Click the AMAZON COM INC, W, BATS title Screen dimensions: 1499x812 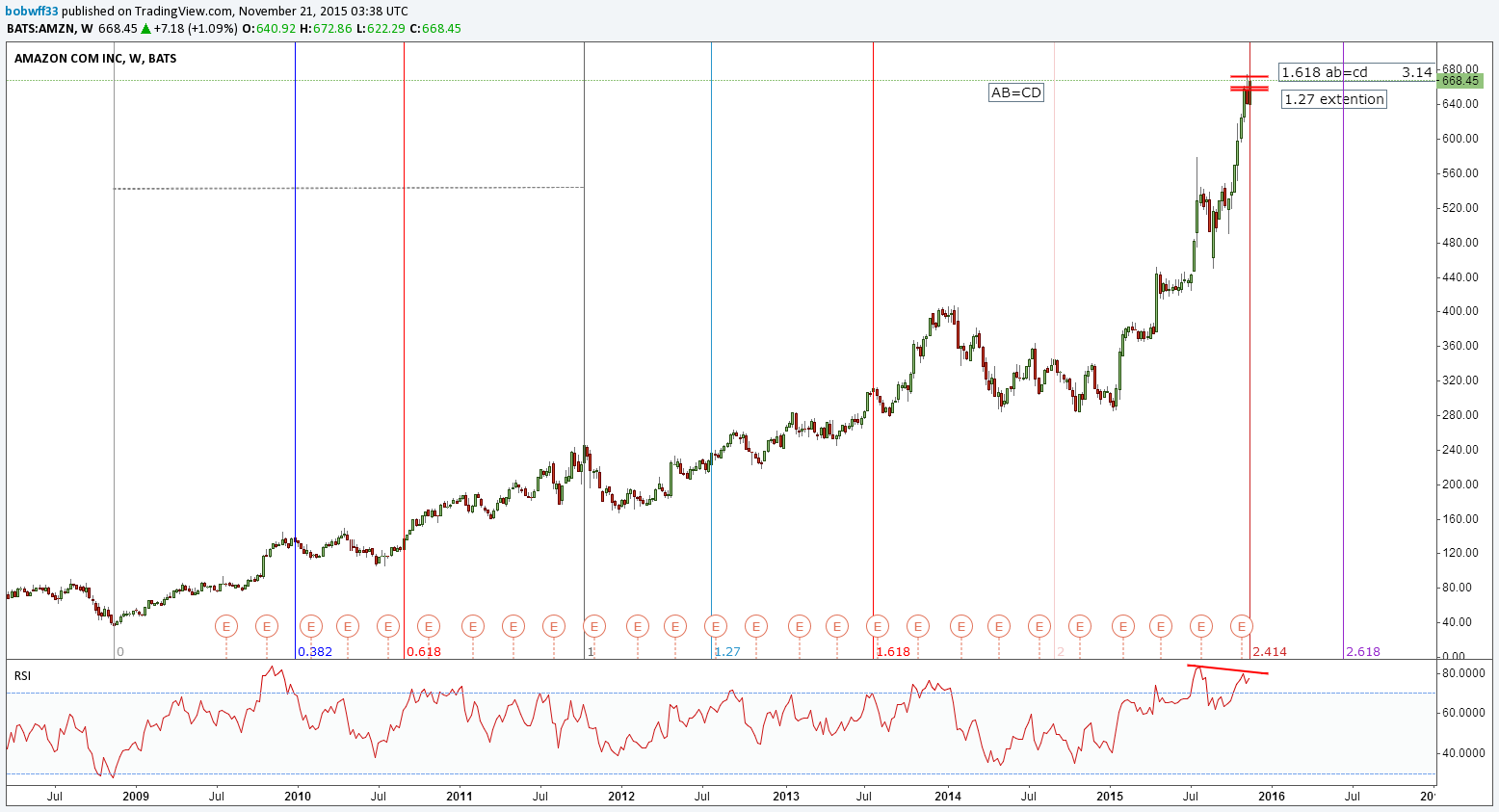(x=95, y=58)
